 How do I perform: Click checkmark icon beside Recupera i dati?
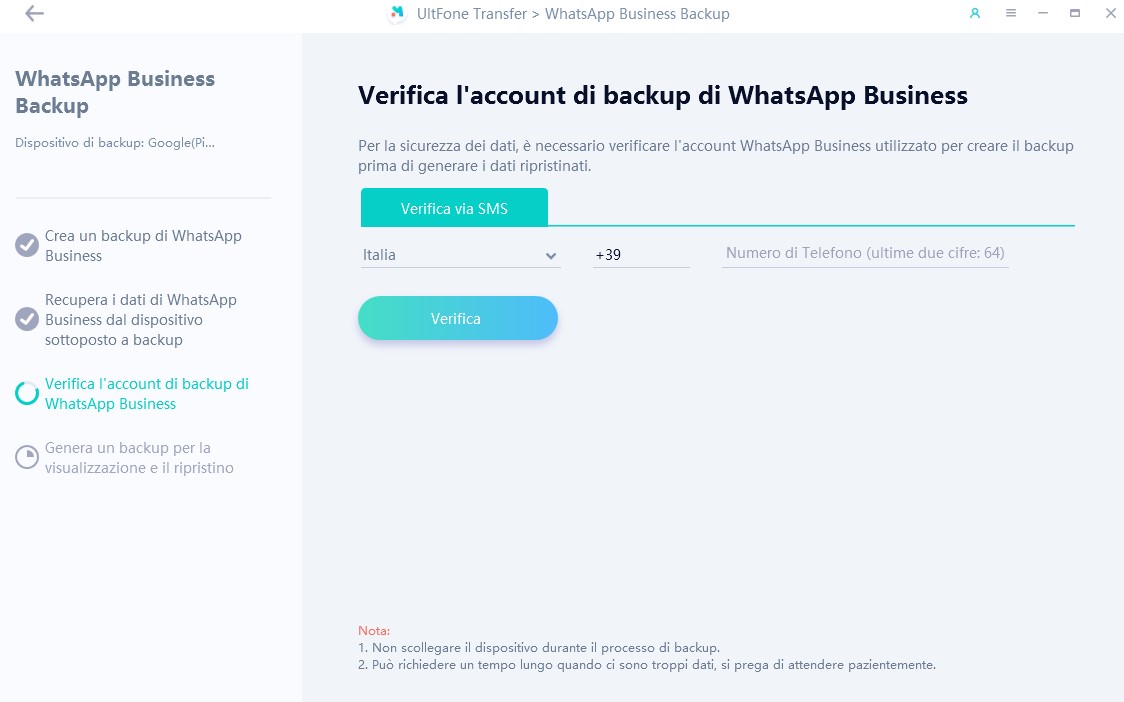point(27,319)
